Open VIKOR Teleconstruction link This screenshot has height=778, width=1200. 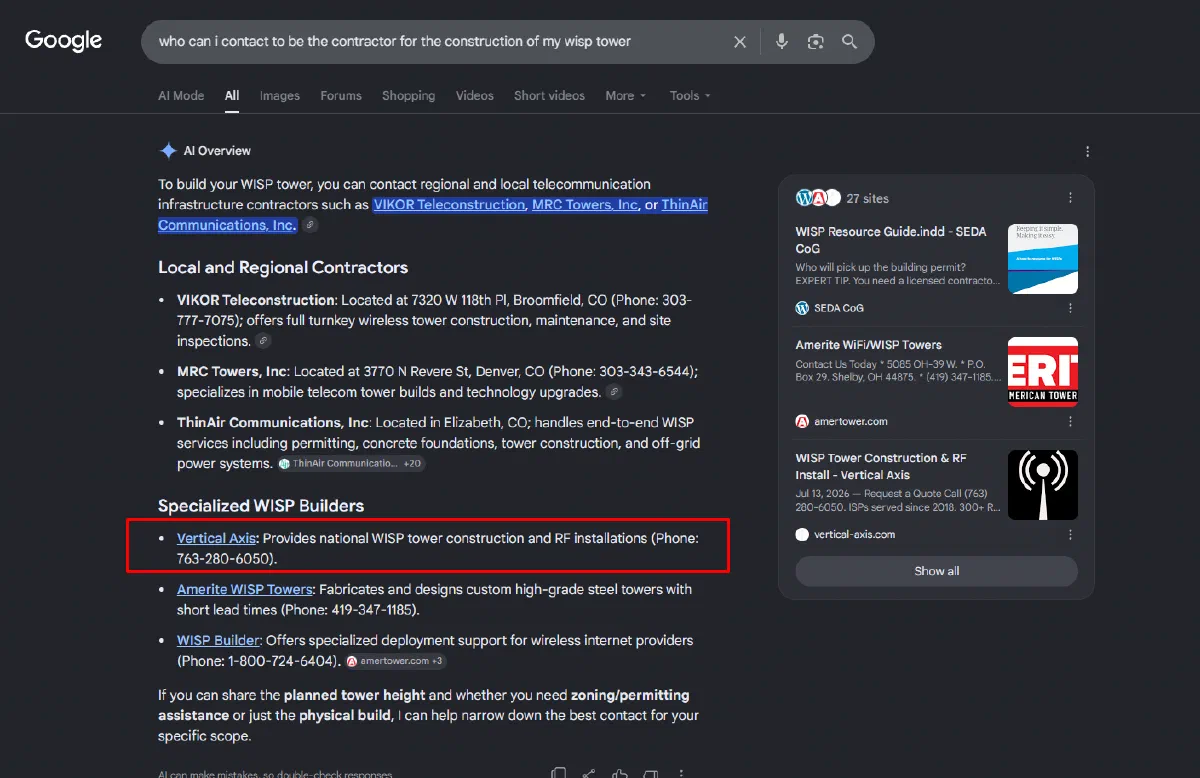(449, 204)
